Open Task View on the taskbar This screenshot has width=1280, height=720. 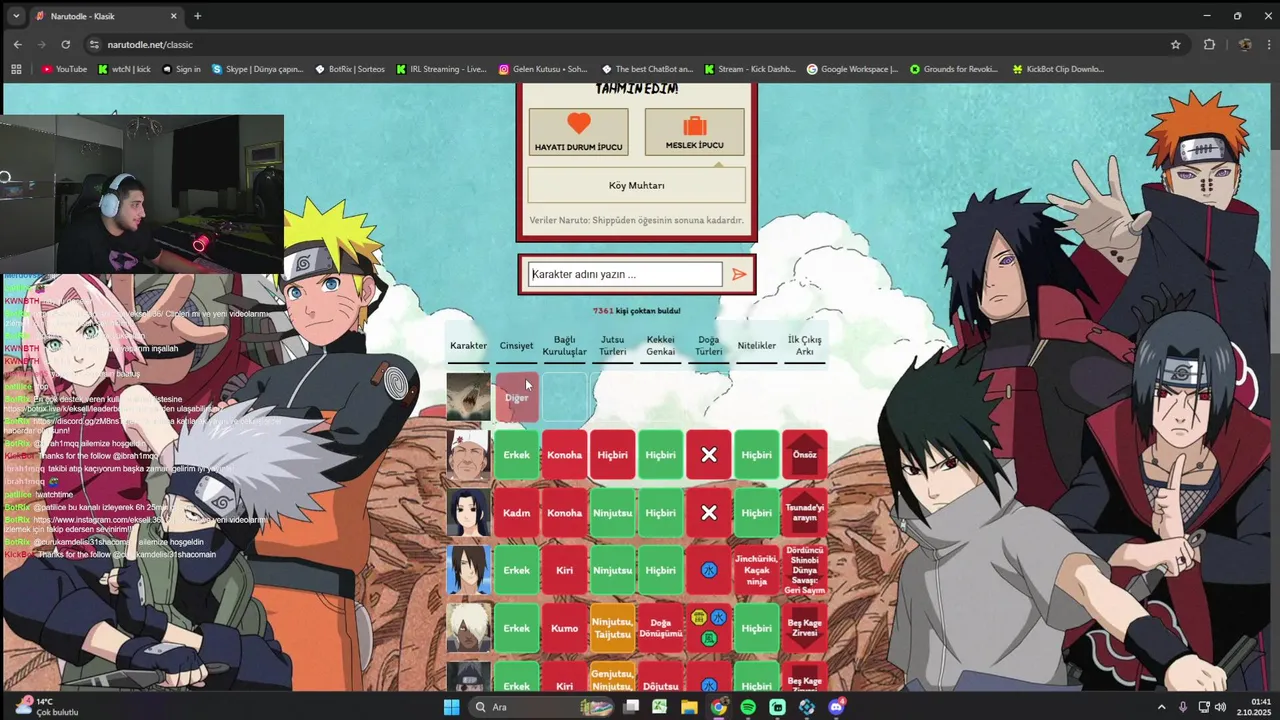[631, 707]
